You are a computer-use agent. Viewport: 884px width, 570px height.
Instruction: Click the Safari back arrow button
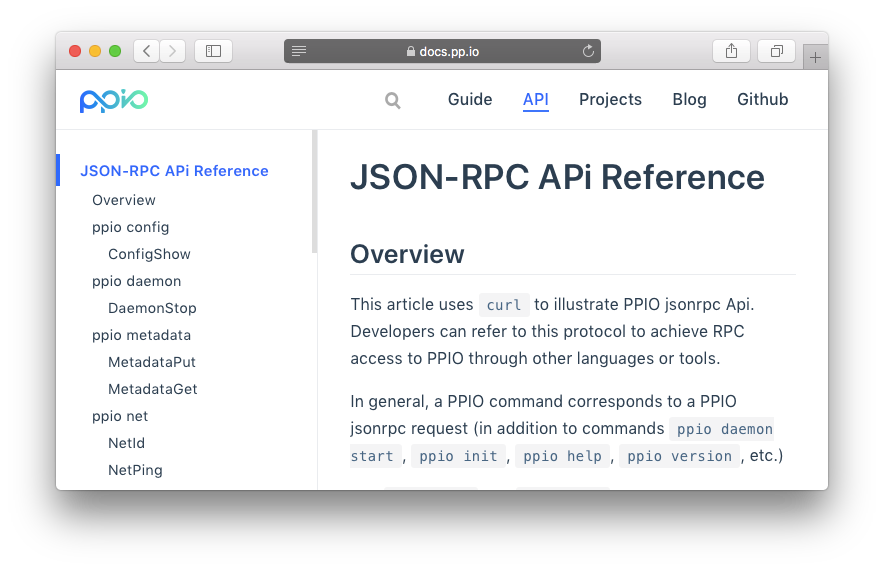coord(147,51)
